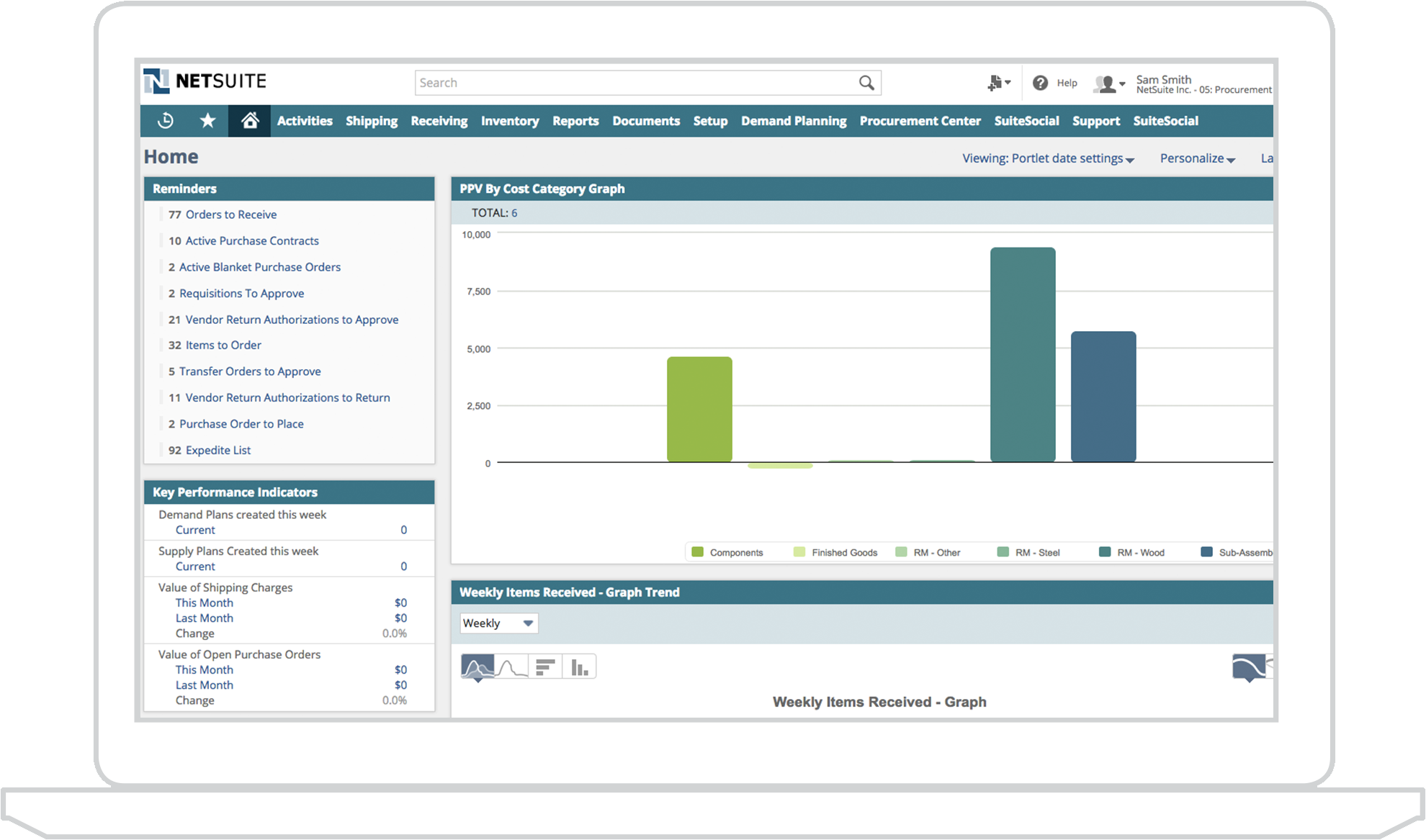Open the Recent Records history icon
The height and width of the screenshot is (840, 1426).
[166, 121]
